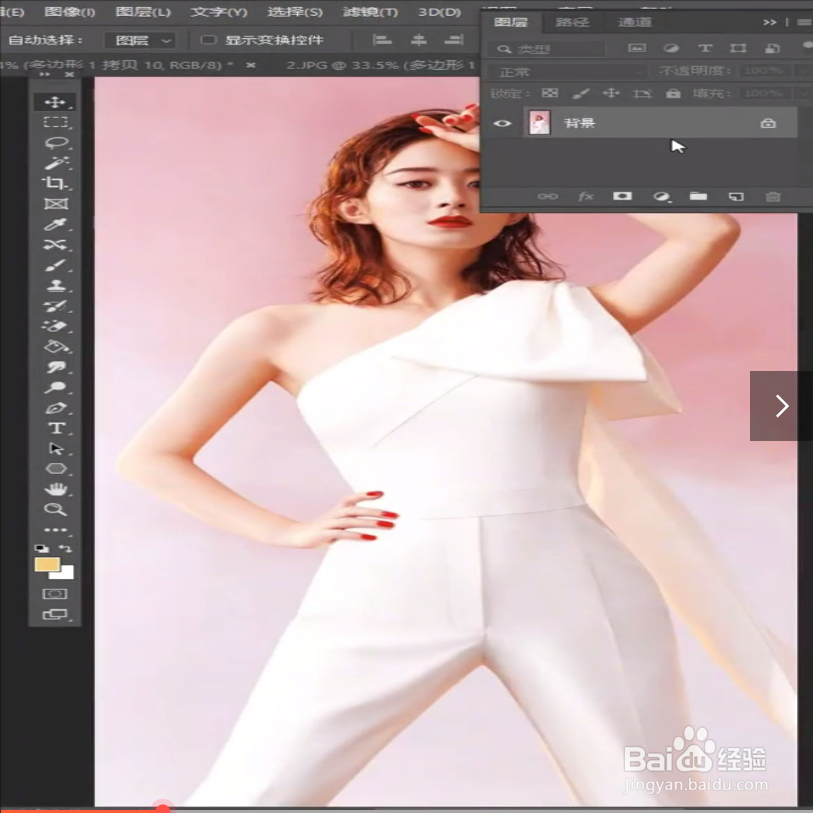813x813 pixels.
Task: Select the Path Selection tool
Action: pos(55,448)
